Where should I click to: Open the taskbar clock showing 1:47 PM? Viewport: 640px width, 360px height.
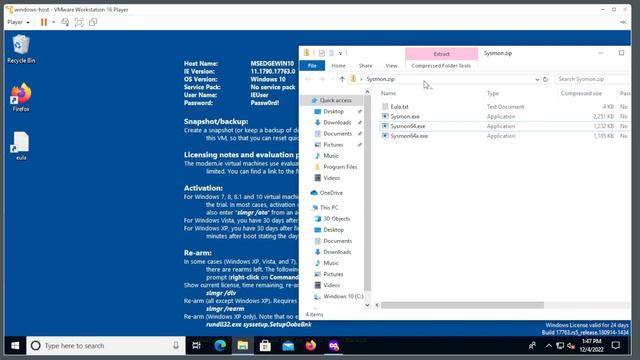pos(591,346)
